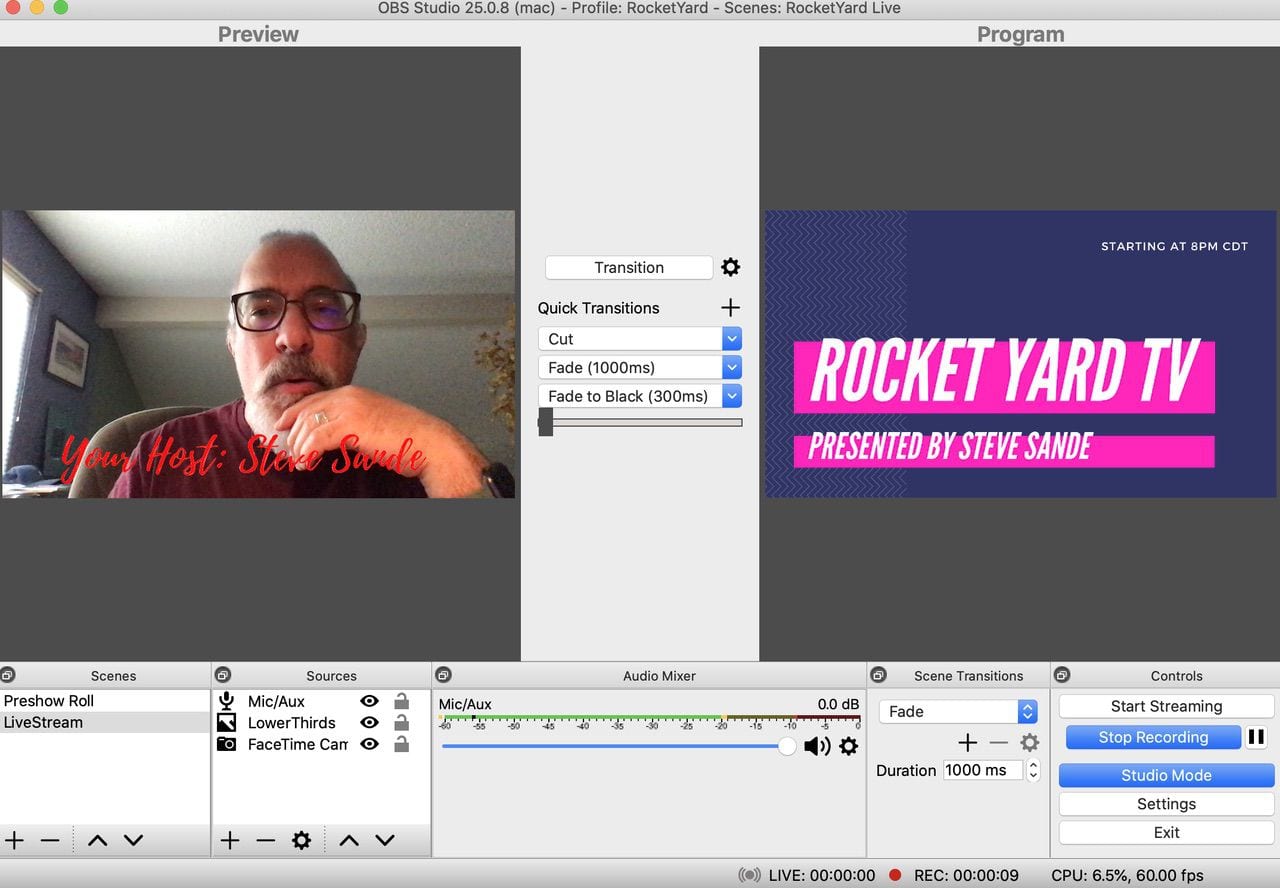Click the Mic/Aux volume slider handle

(787, 746)
